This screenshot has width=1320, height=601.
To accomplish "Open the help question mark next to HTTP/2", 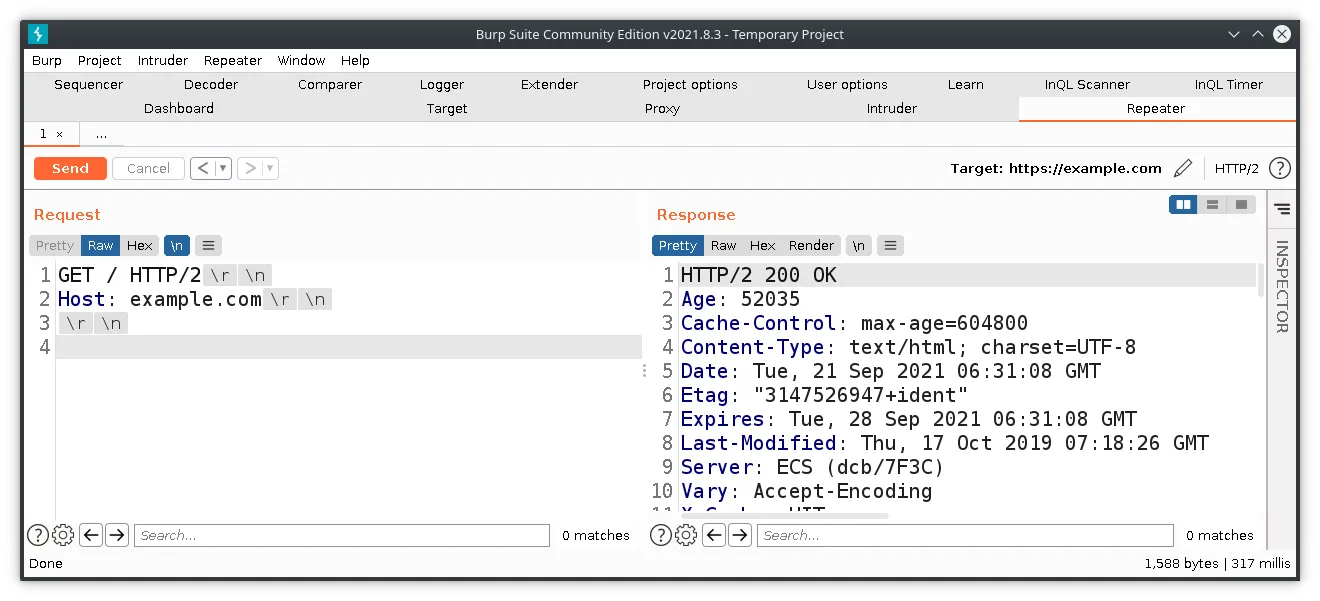I will (x=1279, y=168).
